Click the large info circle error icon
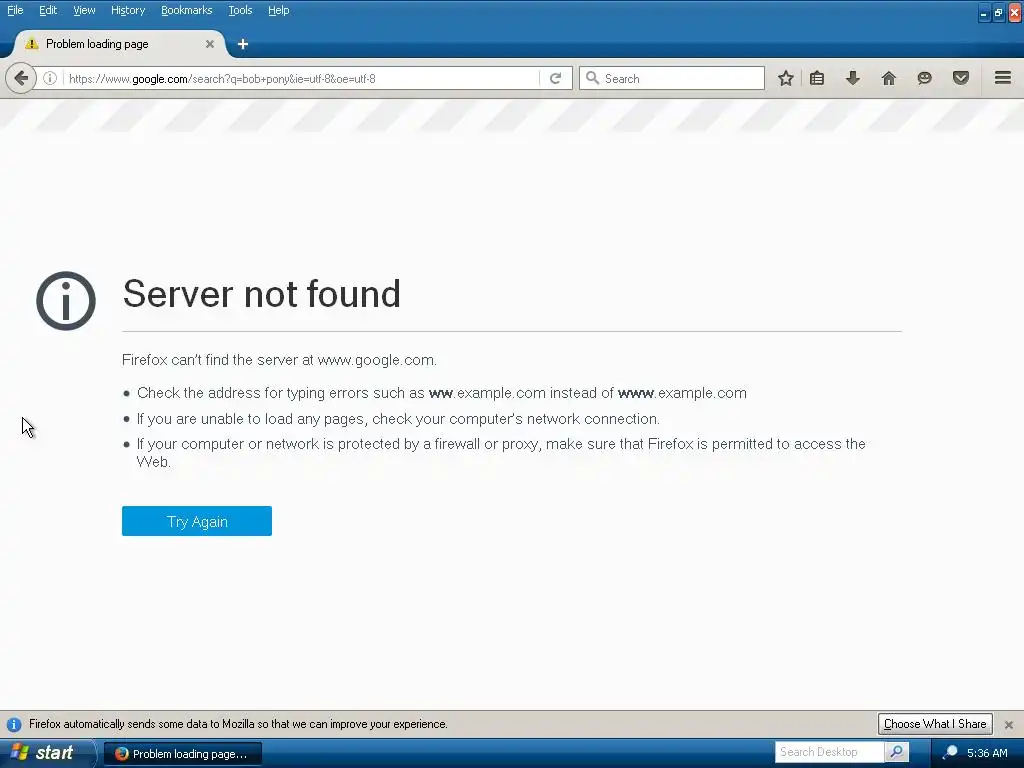Viewport: 1024px width, 768px height. coord(66,300)
